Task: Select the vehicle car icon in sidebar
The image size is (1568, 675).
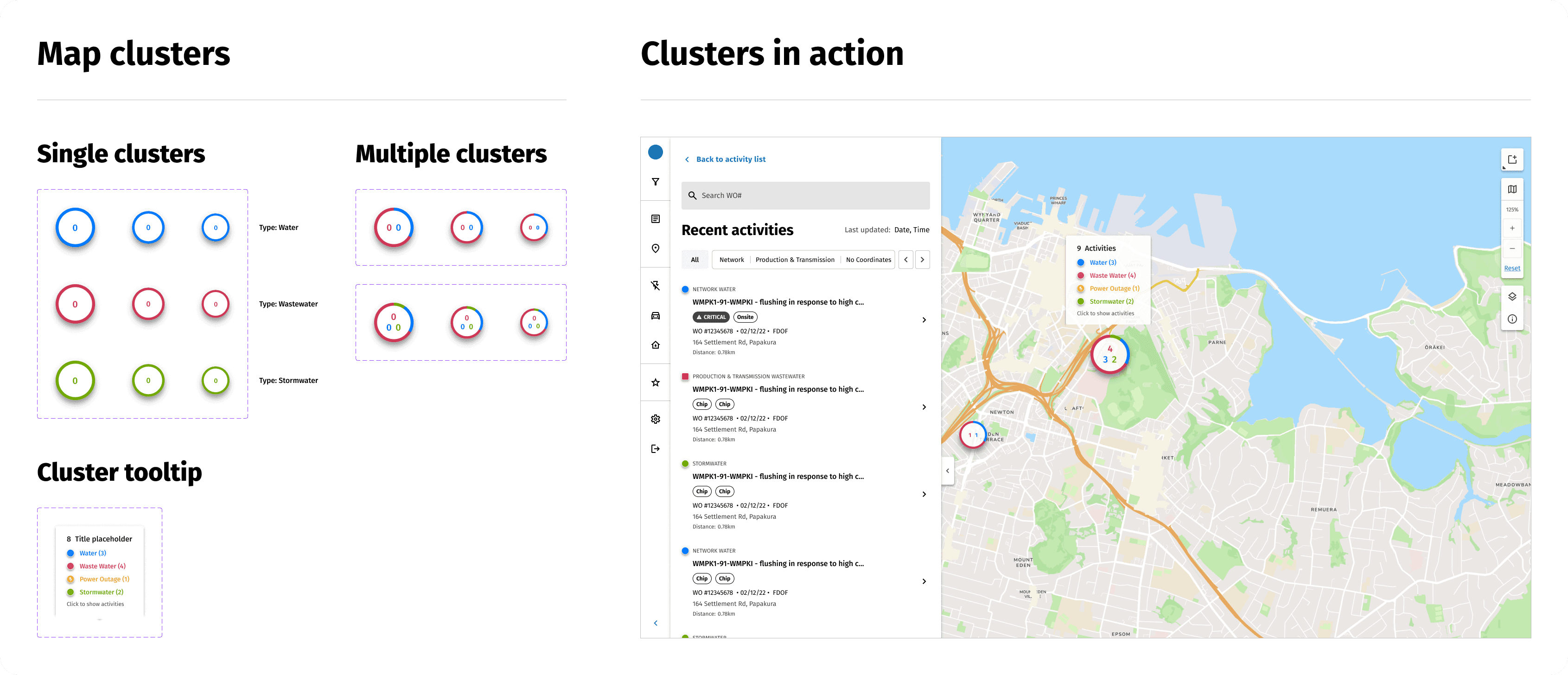Action: pyautogui.click(x=656, y=315)
